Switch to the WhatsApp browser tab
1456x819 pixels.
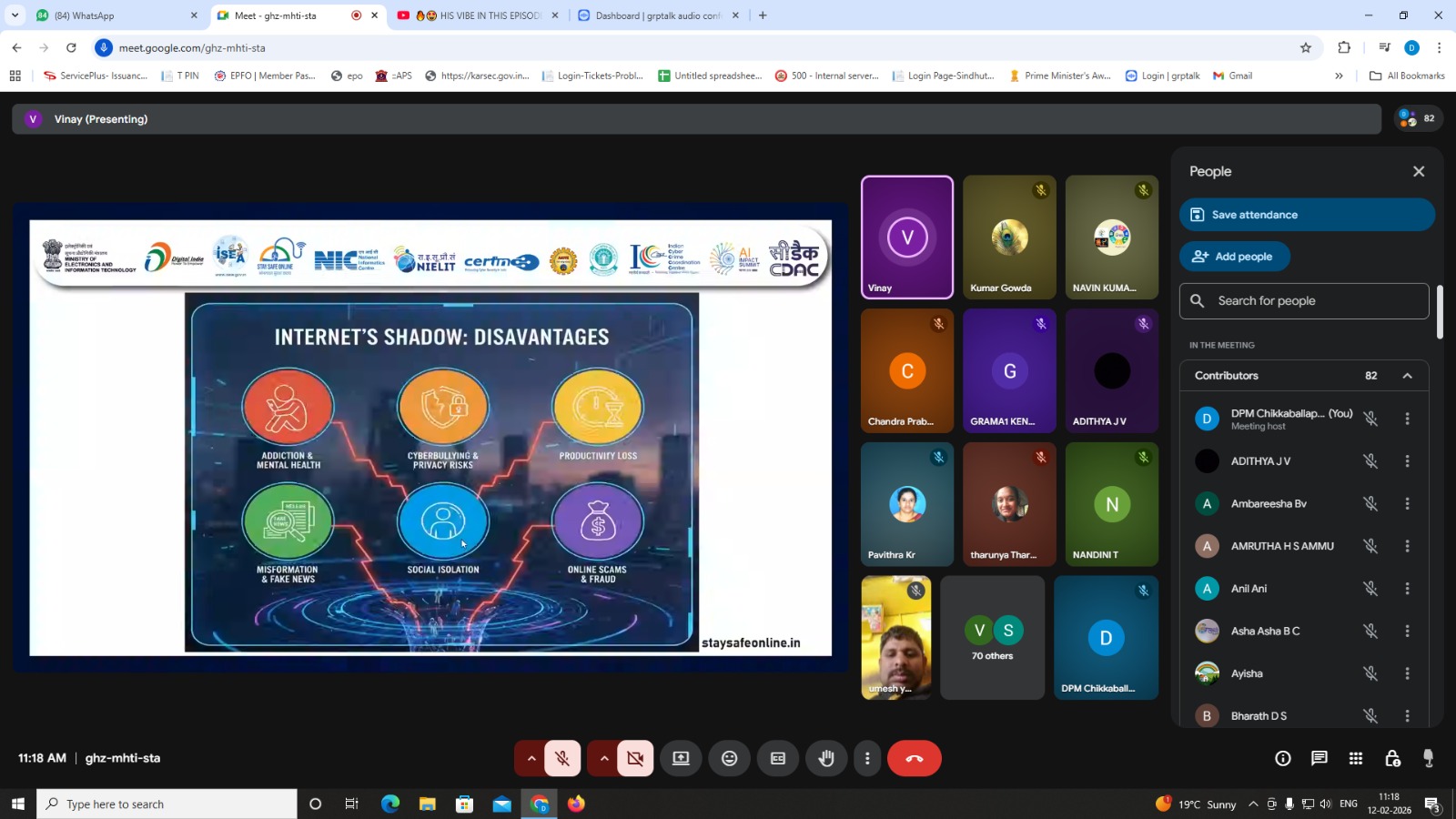(109, 15)
